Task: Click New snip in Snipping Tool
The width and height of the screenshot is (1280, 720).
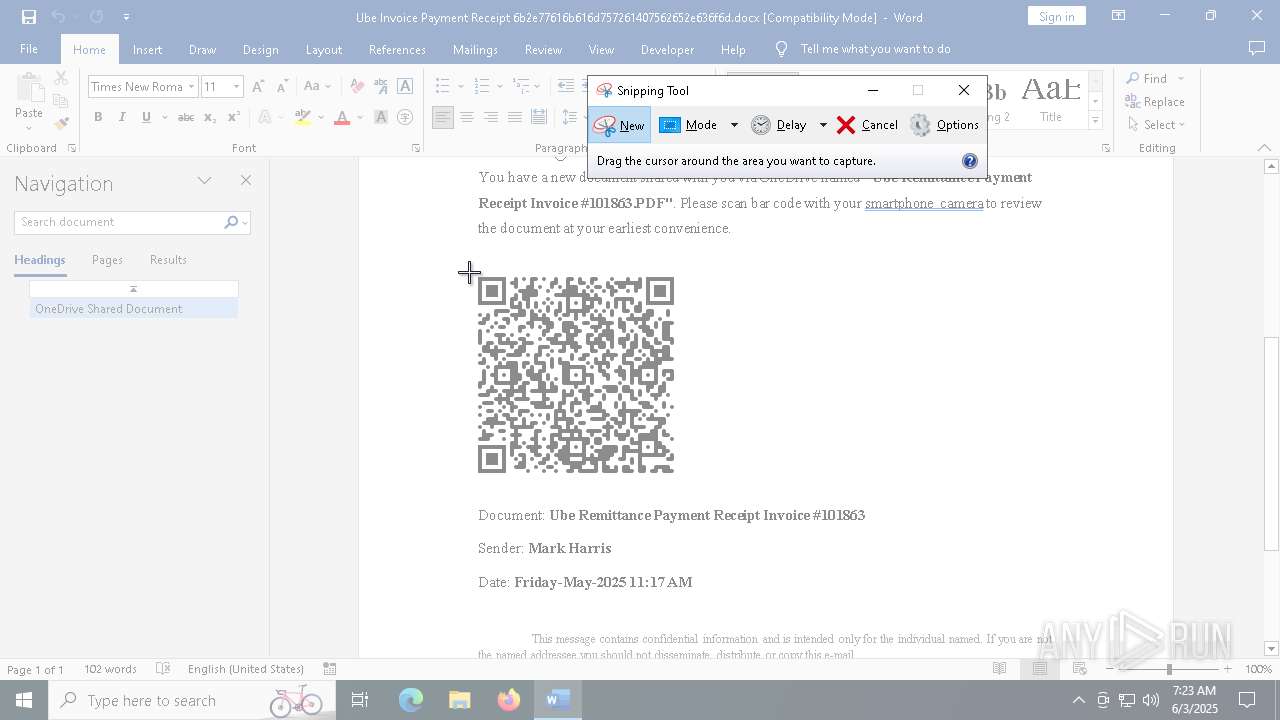Action: pos(620,125)
